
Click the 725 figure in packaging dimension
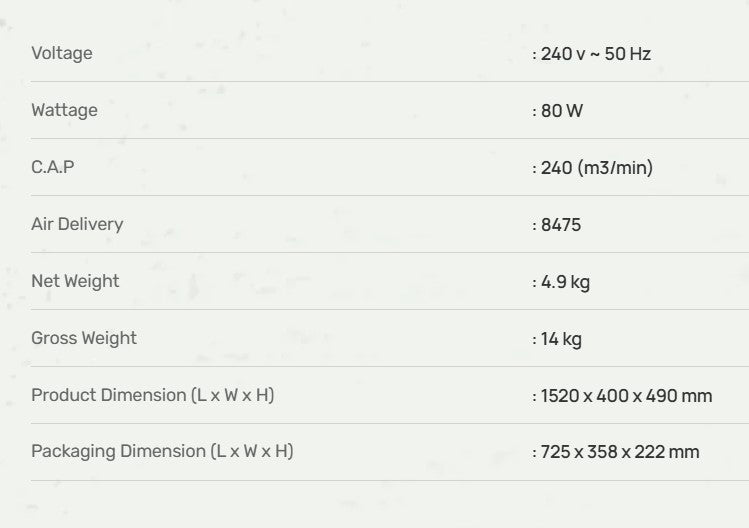pyautogui.click(x=555, y=452)
